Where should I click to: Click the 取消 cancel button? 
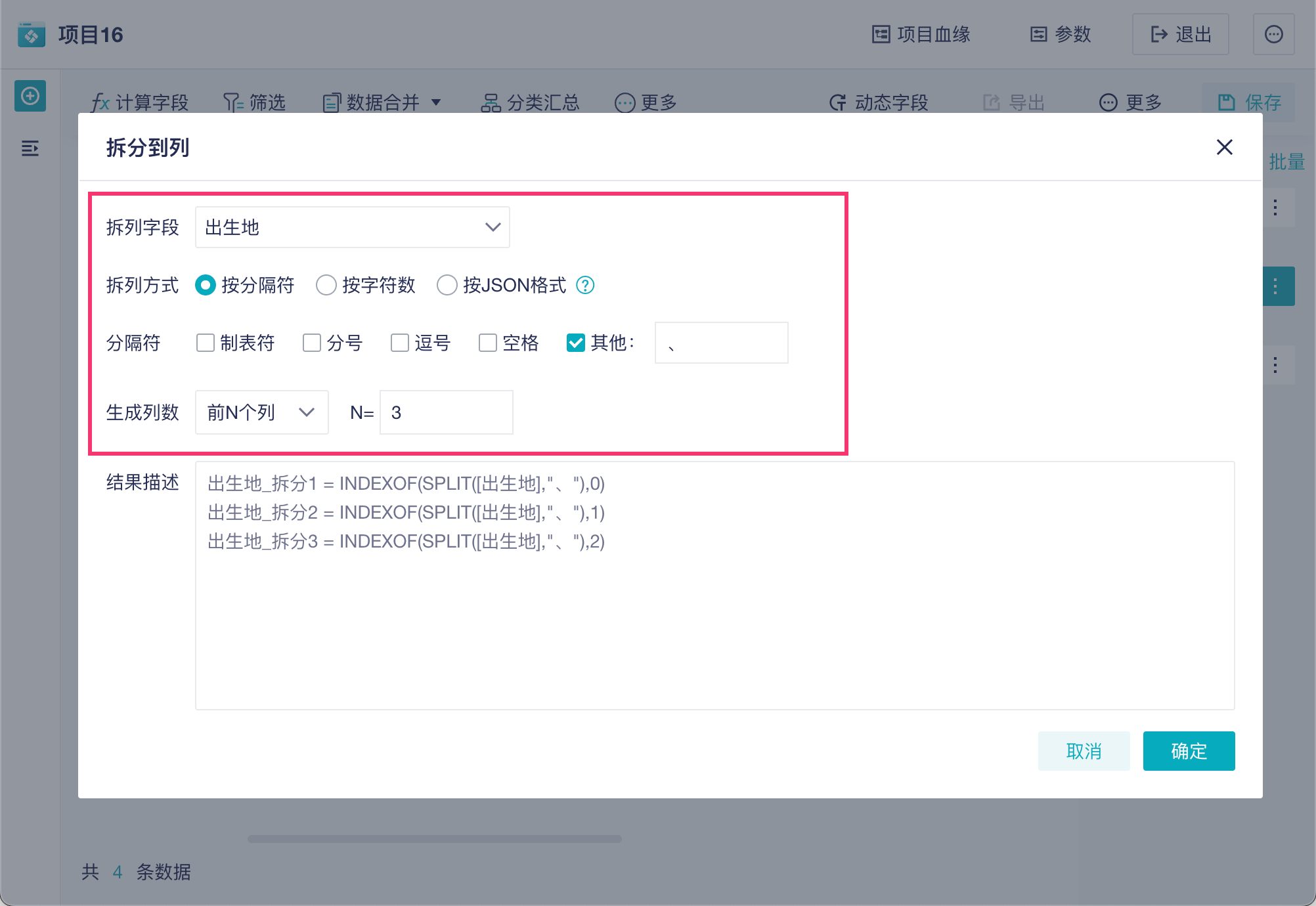coord(1084,750)
